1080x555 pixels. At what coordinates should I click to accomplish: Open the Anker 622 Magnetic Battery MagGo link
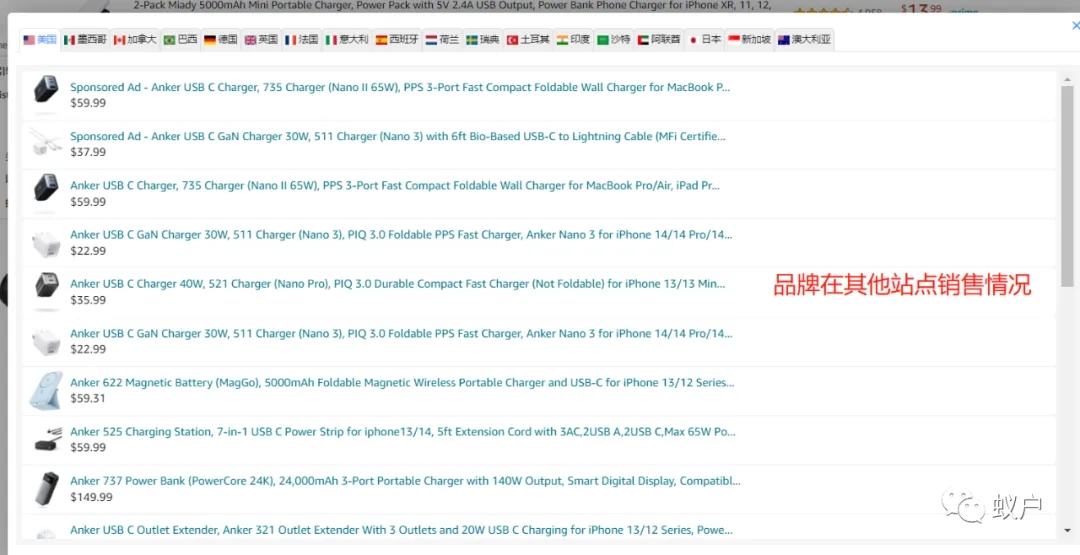tap(402, 382)
